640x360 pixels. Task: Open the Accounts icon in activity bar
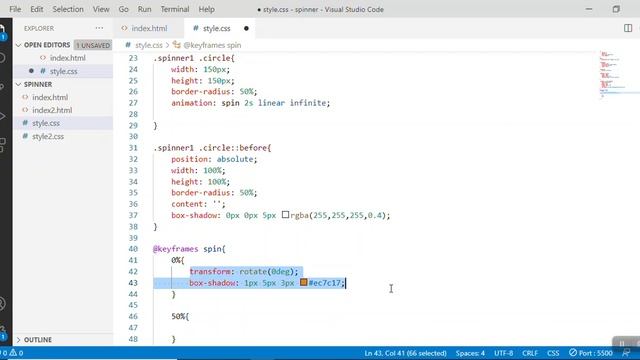click(x=3, y=304)
